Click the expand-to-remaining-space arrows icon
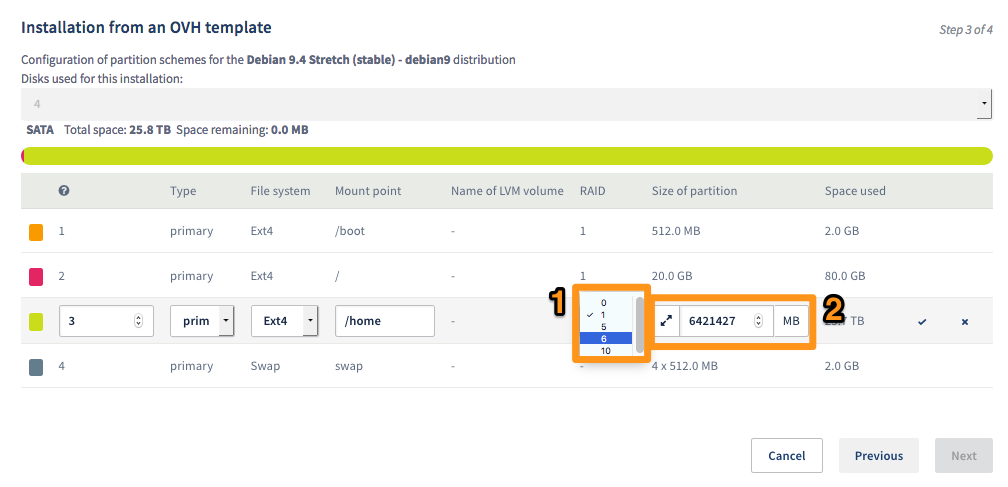Image resolution: width=1008 pixels, height=487 pixels. (666, 321)
